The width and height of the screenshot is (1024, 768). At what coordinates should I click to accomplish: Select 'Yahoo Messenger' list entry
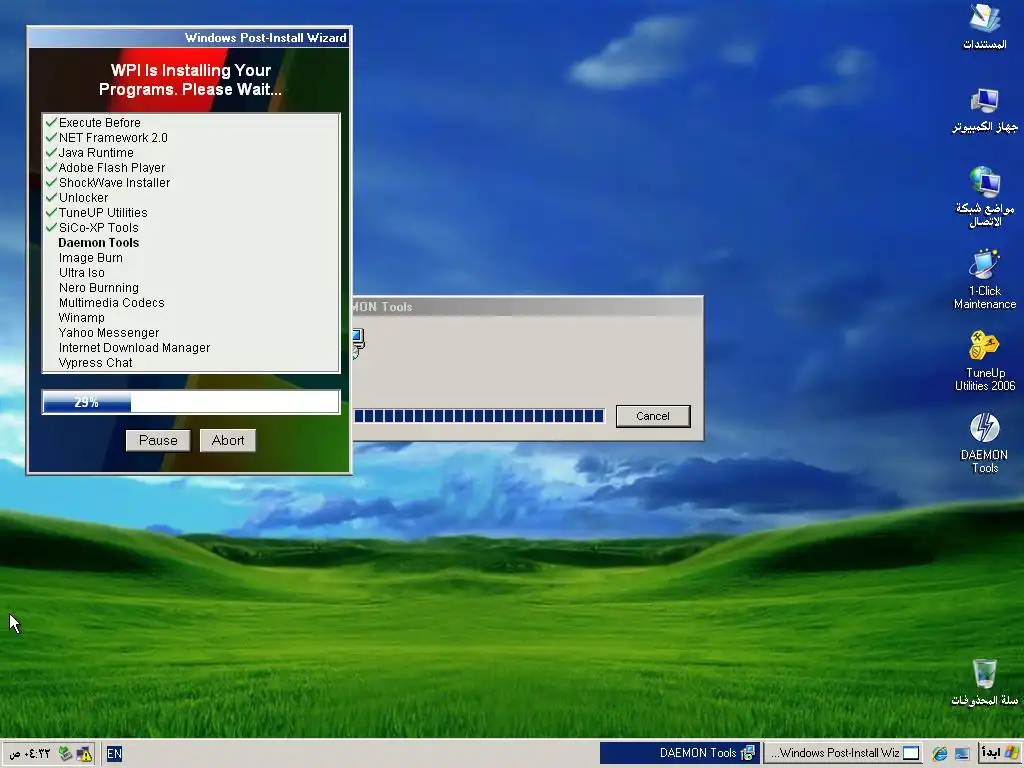click(x=109, y=332)
